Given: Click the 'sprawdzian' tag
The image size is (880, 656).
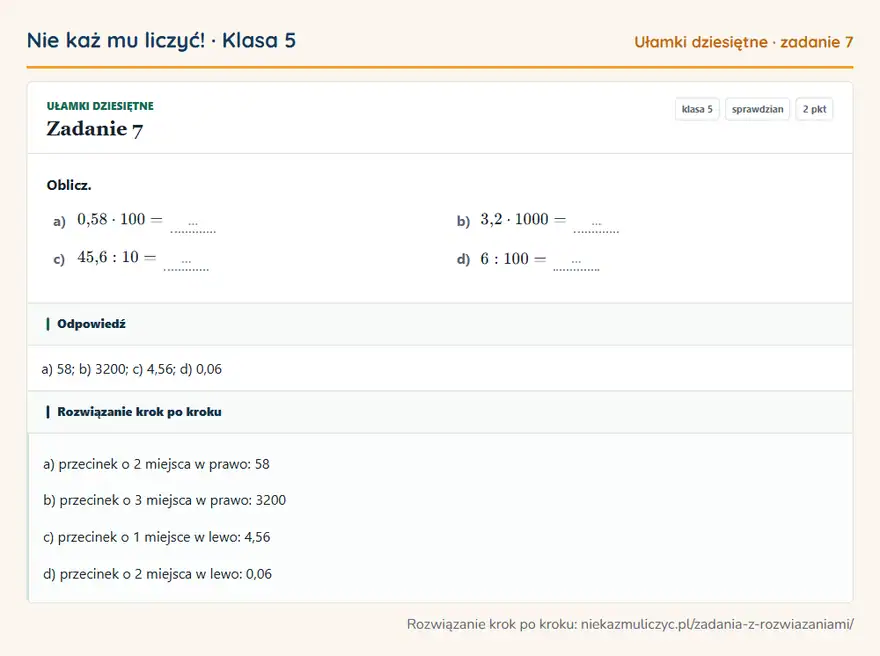Looking at the screenshot, I should coord(757,109).
